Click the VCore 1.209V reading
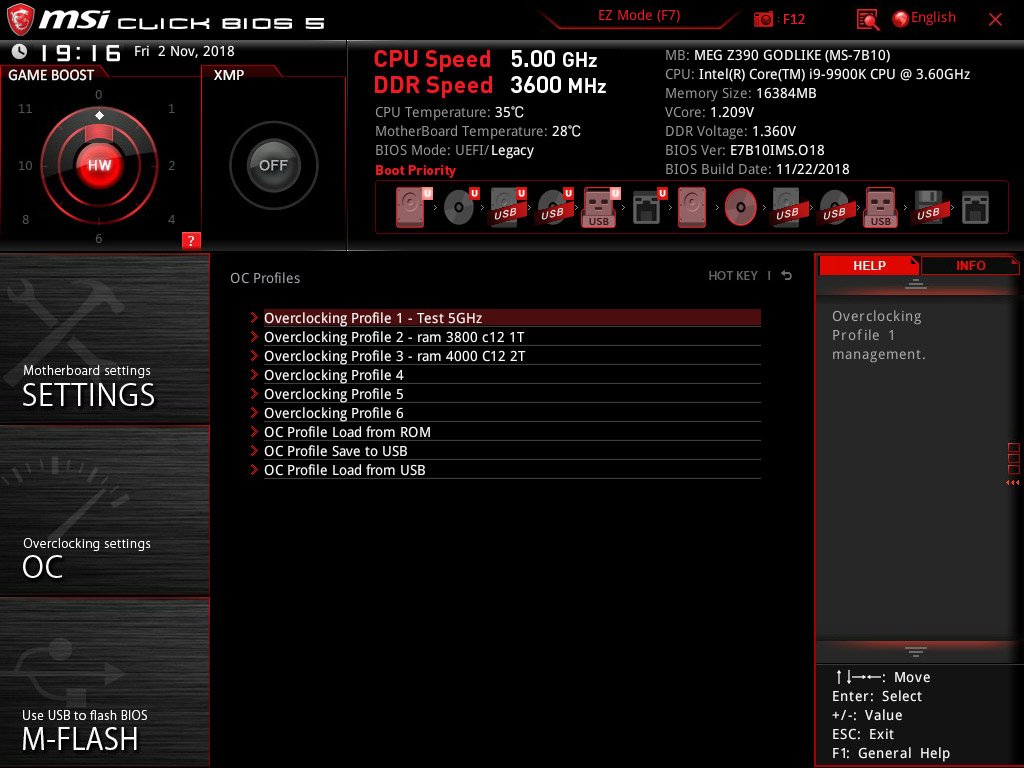This screenshot has width=1024, height=768. coord(709,112)
